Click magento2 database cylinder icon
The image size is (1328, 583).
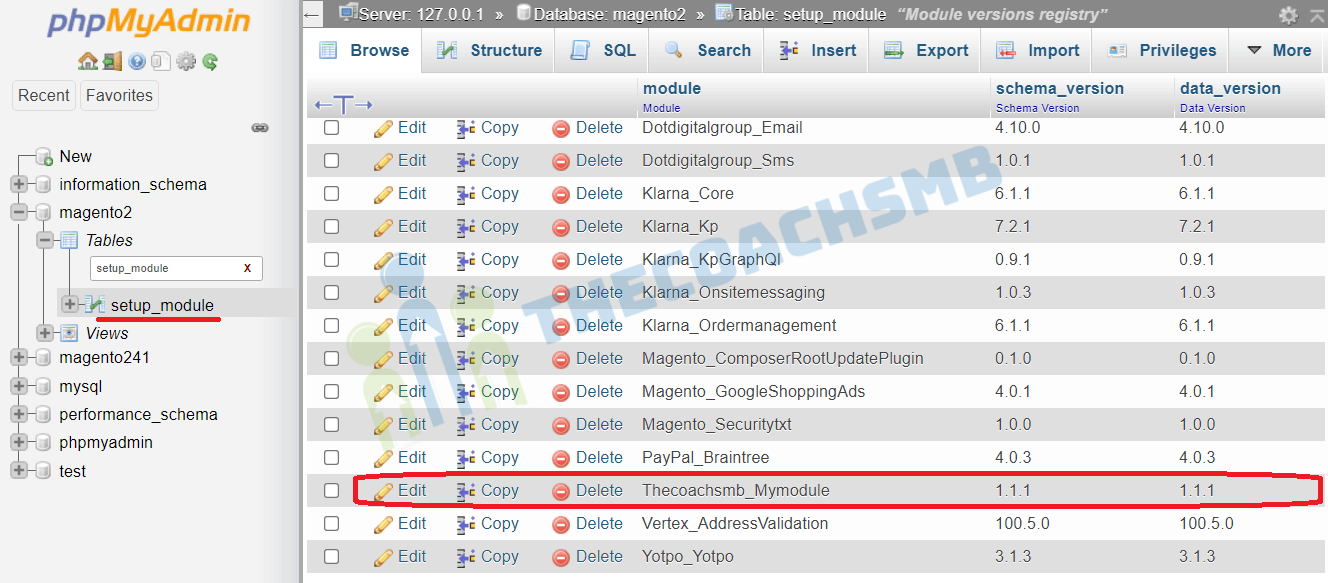point(43,213)
